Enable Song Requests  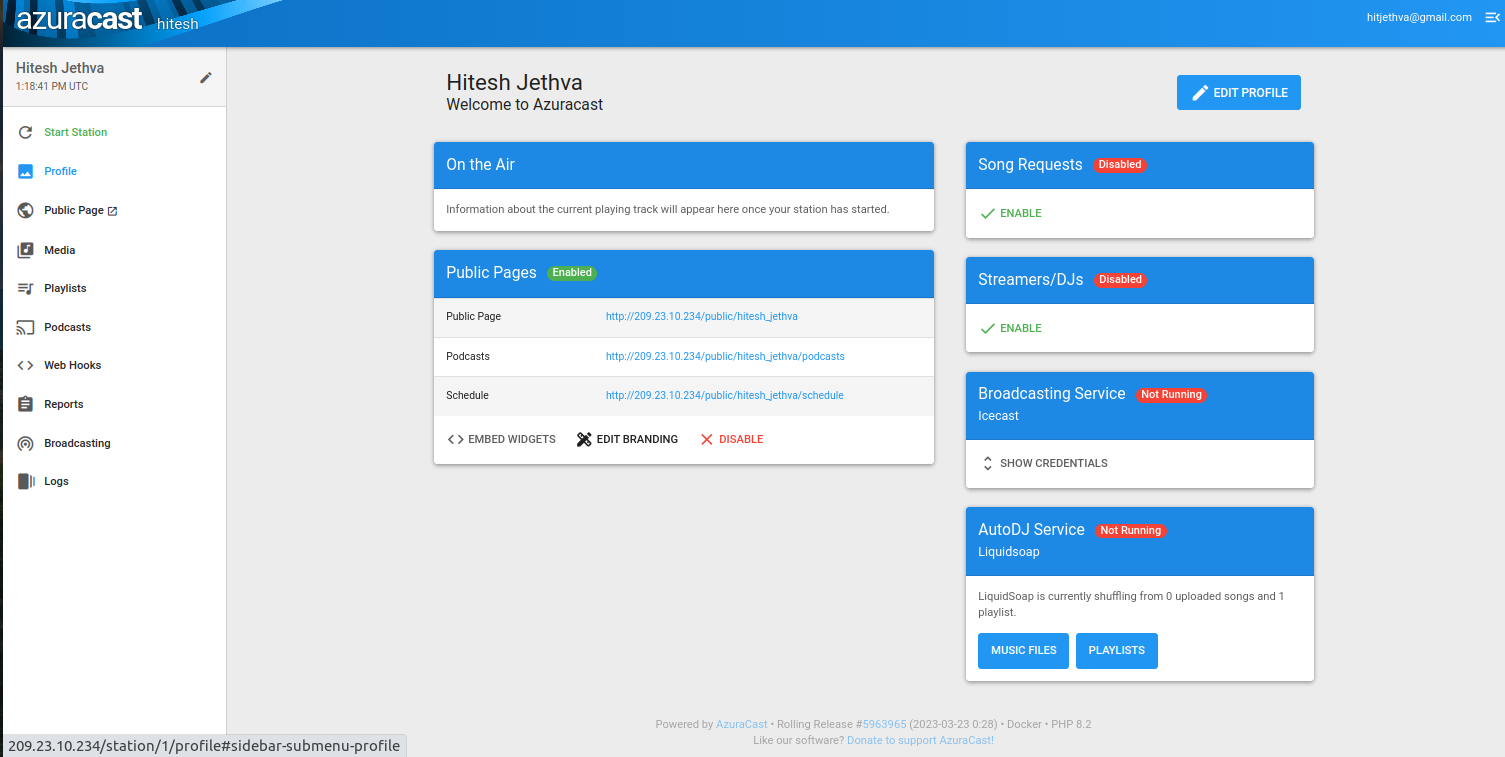pos(1011,213)
